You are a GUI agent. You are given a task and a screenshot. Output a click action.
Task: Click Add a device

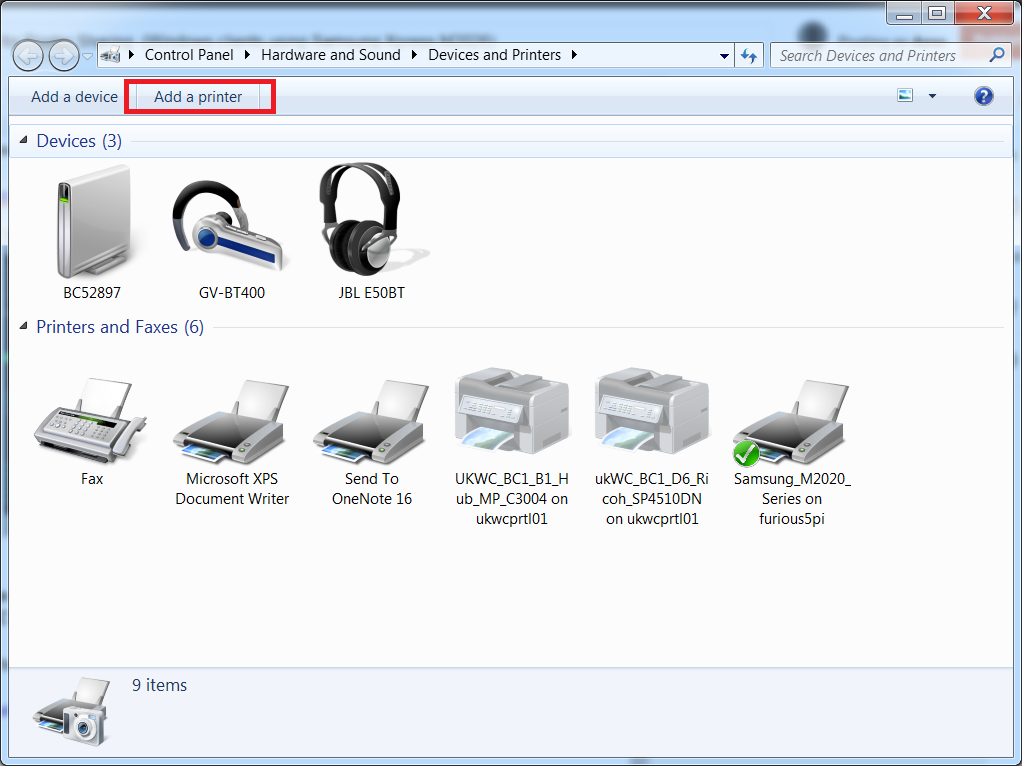pos(72,96)
